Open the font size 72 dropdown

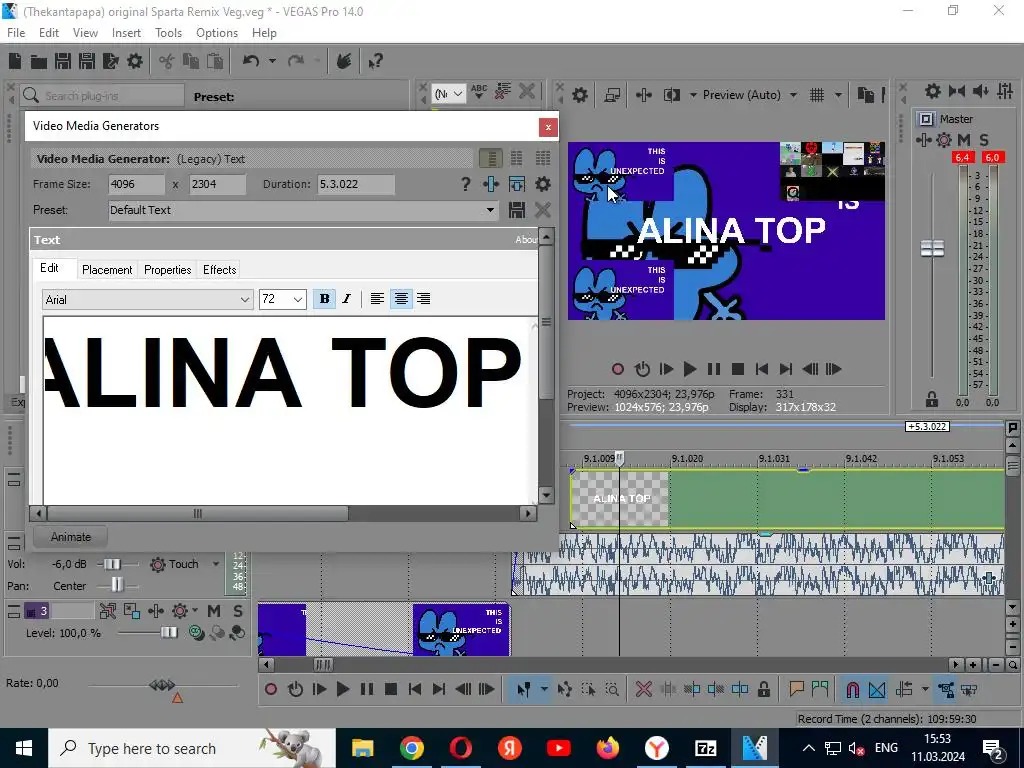click(x=298, y=300)
